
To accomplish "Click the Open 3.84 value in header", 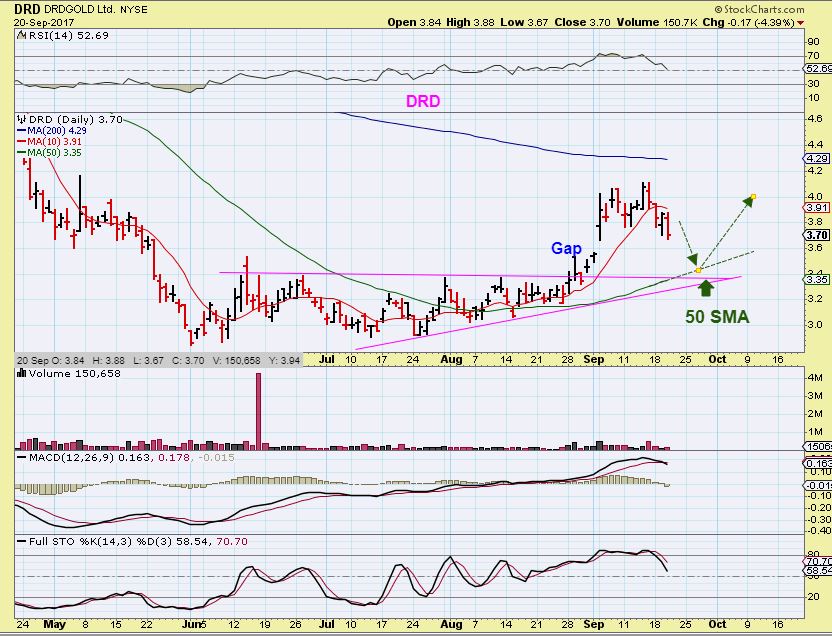I will click(414, 22).
